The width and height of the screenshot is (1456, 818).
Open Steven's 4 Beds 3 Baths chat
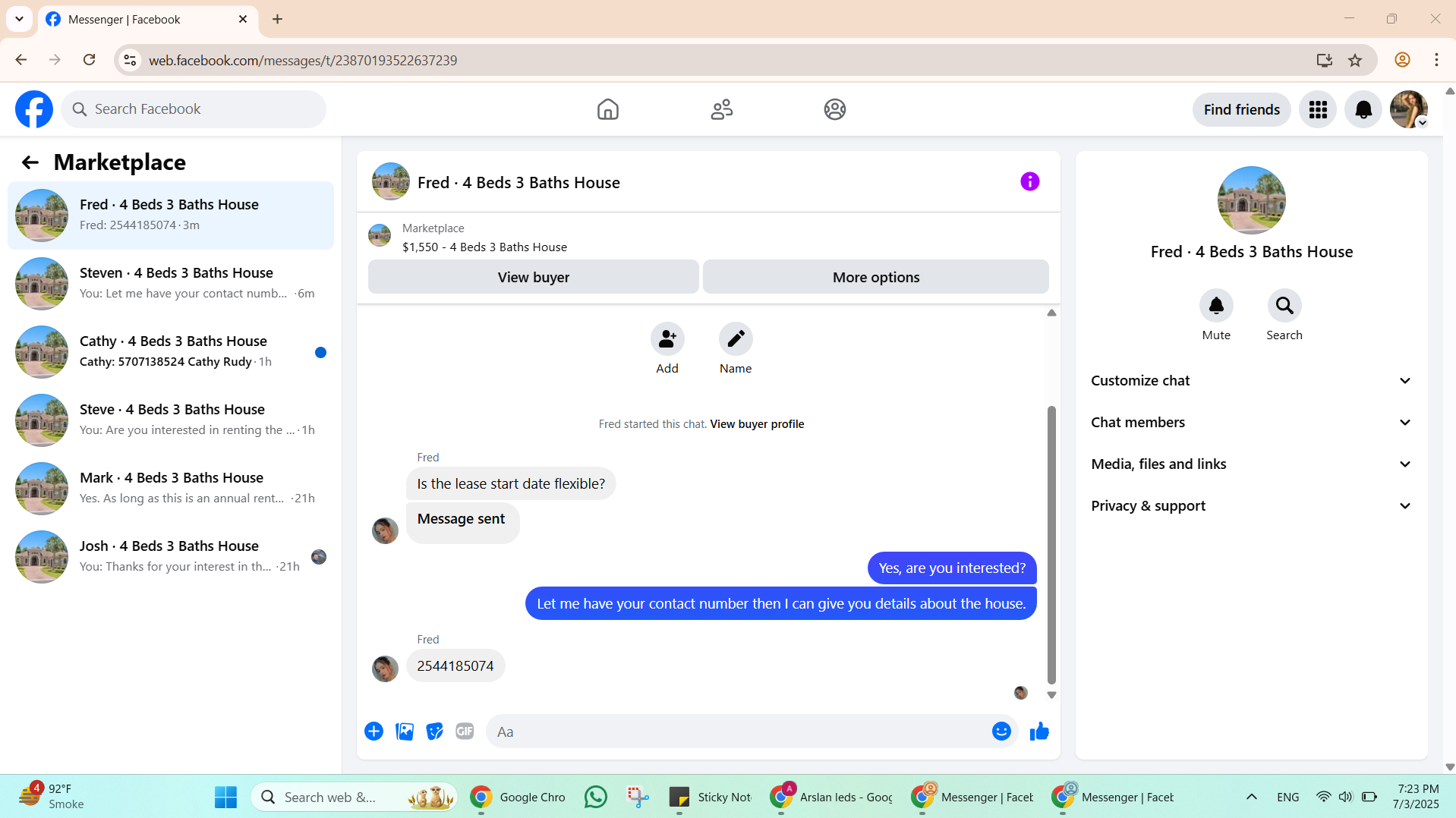[x=171, y=284]
